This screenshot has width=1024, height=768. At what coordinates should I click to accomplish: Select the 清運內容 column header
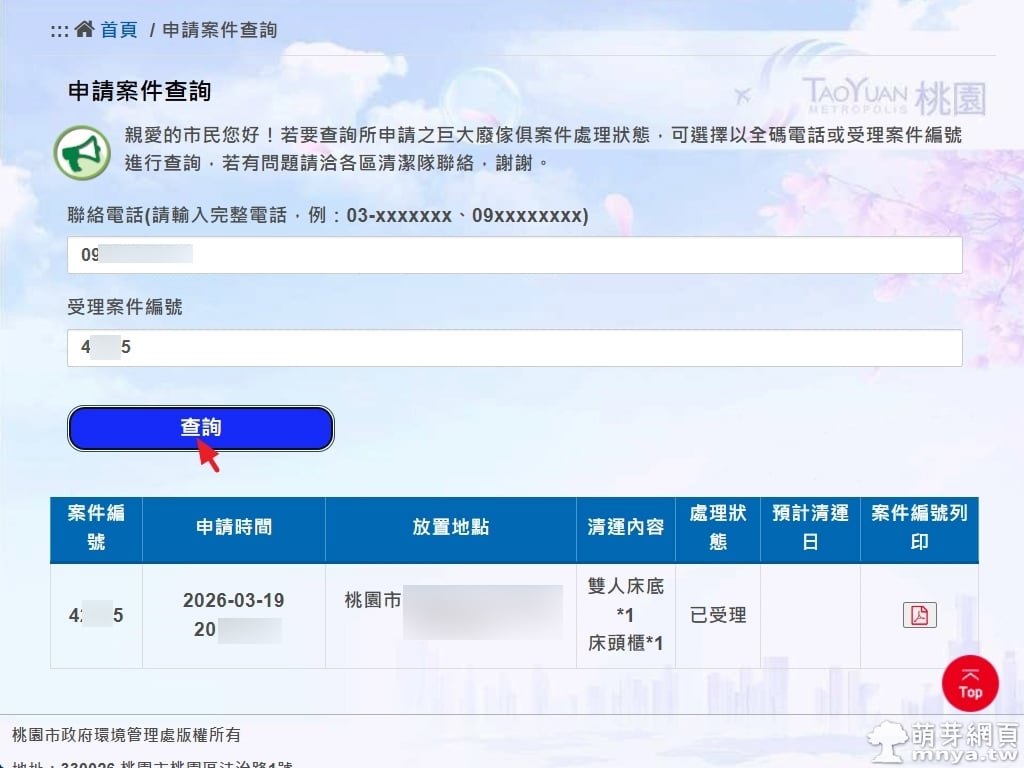coord(625,528)
